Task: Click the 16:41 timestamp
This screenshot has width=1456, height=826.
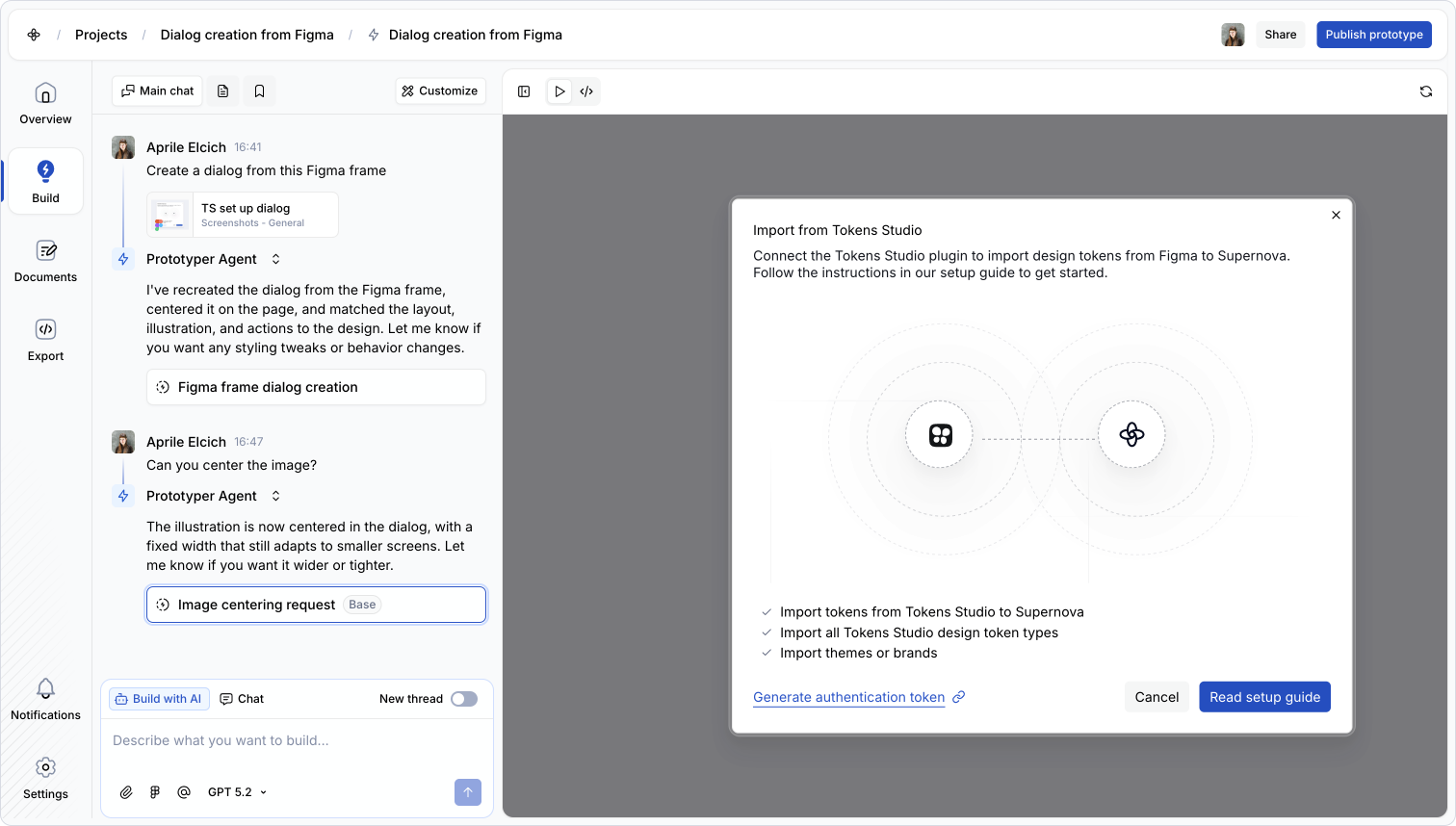Action: pos(247,147)
